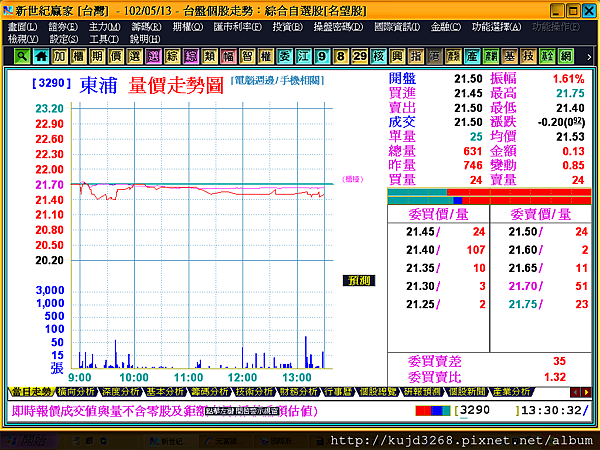Click the magenta 選 toolbar icon
600x450 pixels.
[153, 56]
